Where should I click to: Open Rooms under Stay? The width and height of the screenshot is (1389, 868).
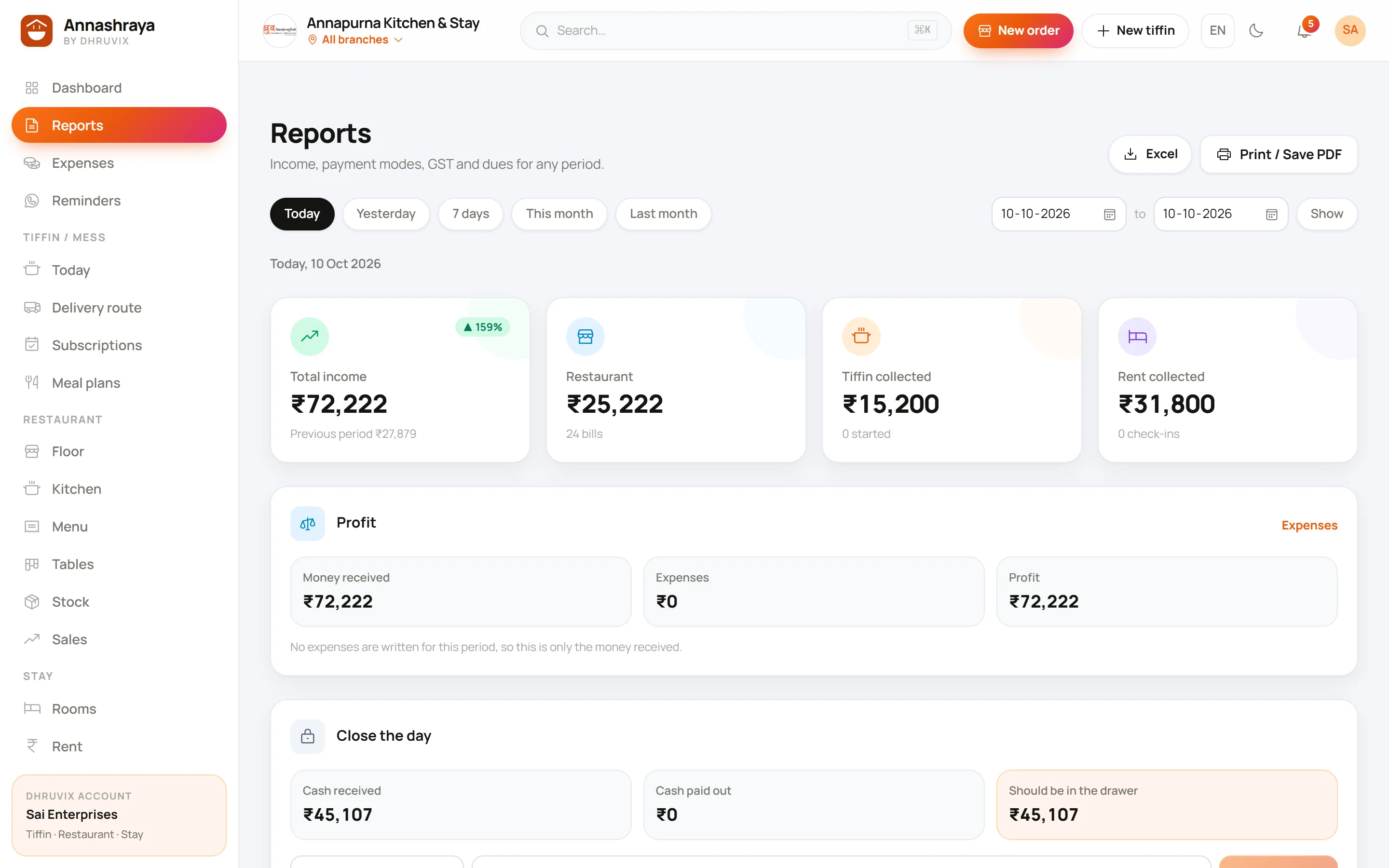pos(119,708)
